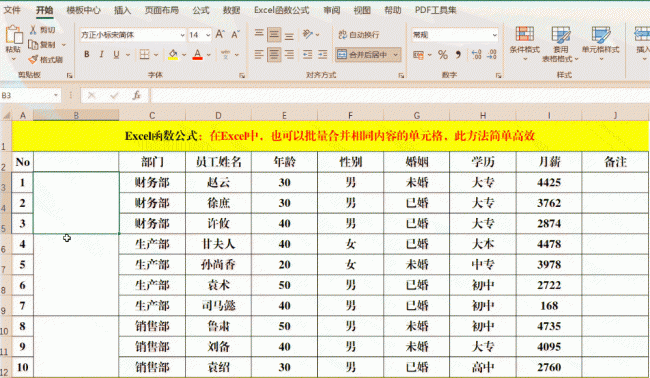Click the phonetic guide icon

click(226, 54)
